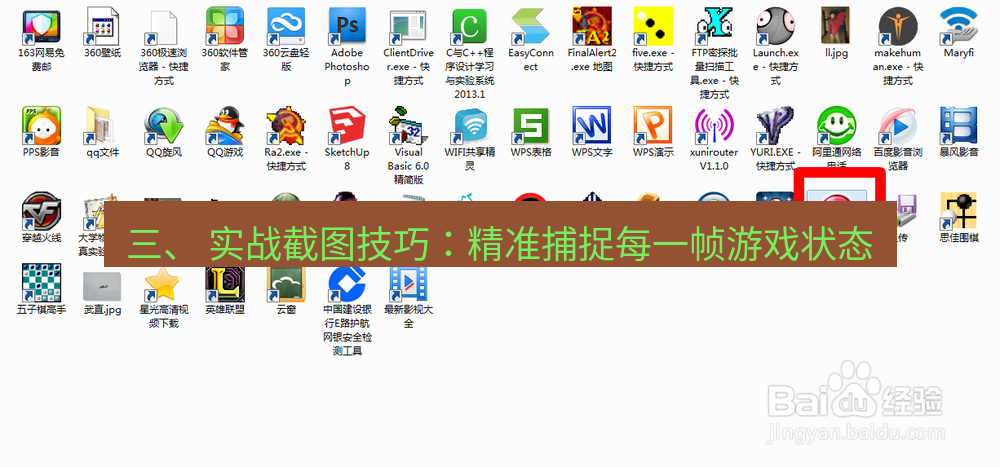Open the 暴风影音 film icon
The image size is (1000, 467).
(959, 125)
